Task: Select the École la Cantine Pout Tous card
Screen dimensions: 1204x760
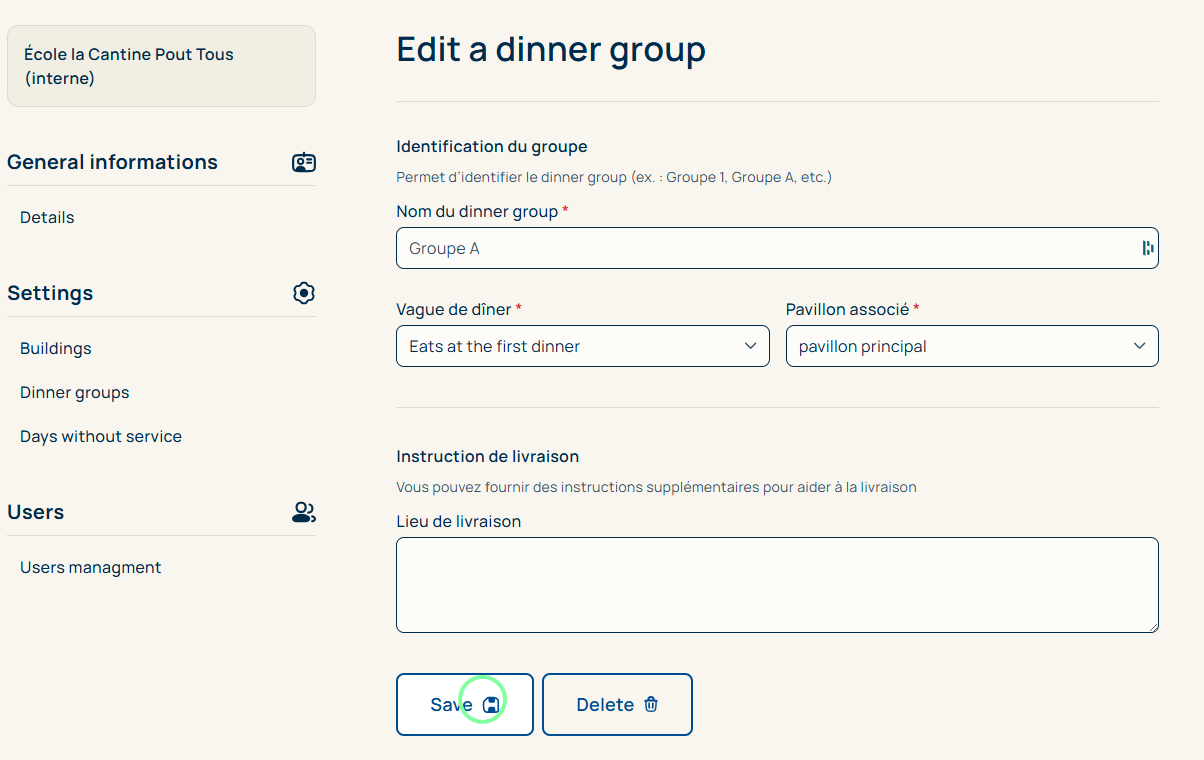Action: tap(161, 66)
